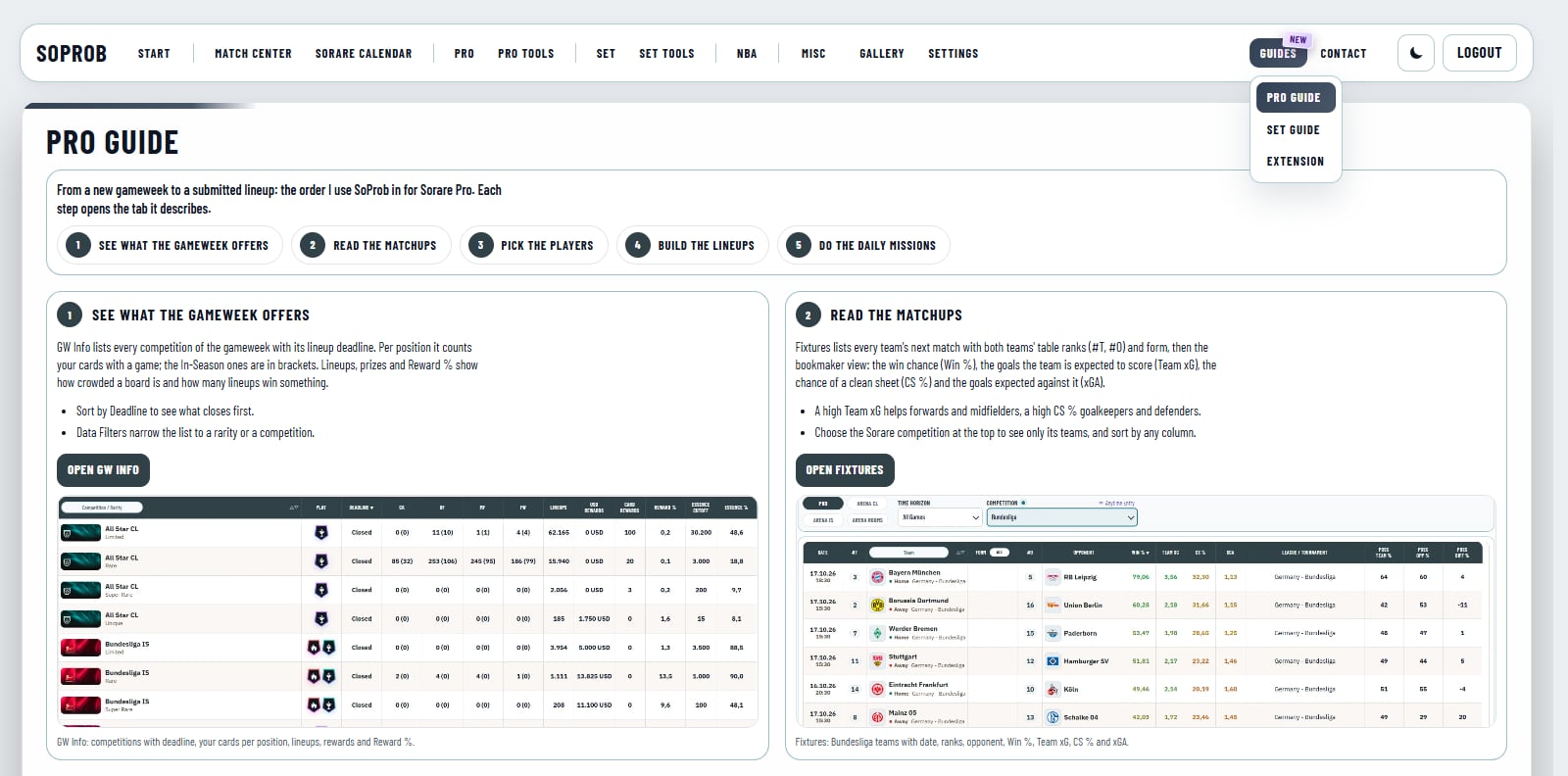Choose PRO GUIDE in the Guides dropdown

(1294, 97)
